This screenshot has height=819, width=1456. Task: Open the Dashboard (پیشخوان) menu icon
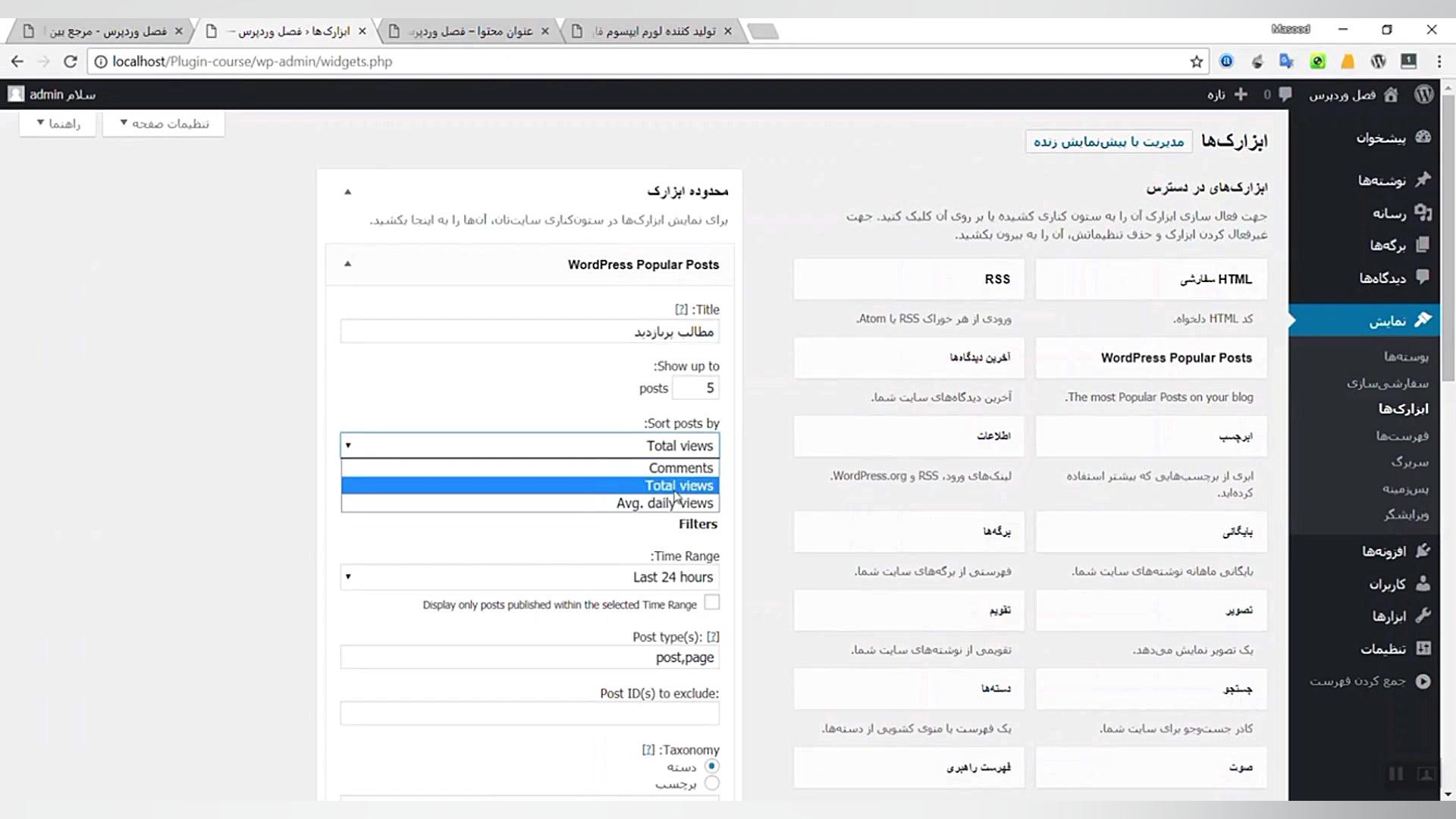pyautogui.click(x=1423, y=137)
